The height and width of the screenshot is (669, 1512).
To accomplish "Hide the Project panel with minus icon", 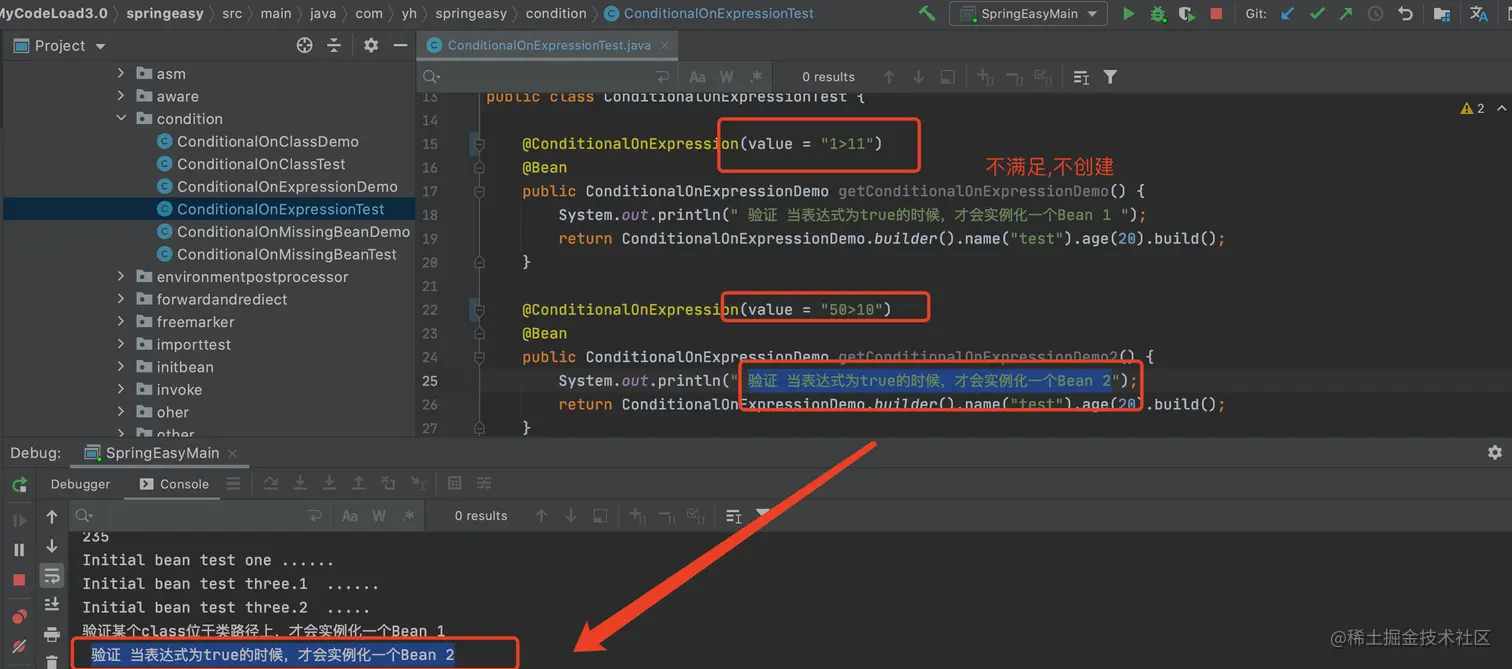I will [x=400, y=45].
